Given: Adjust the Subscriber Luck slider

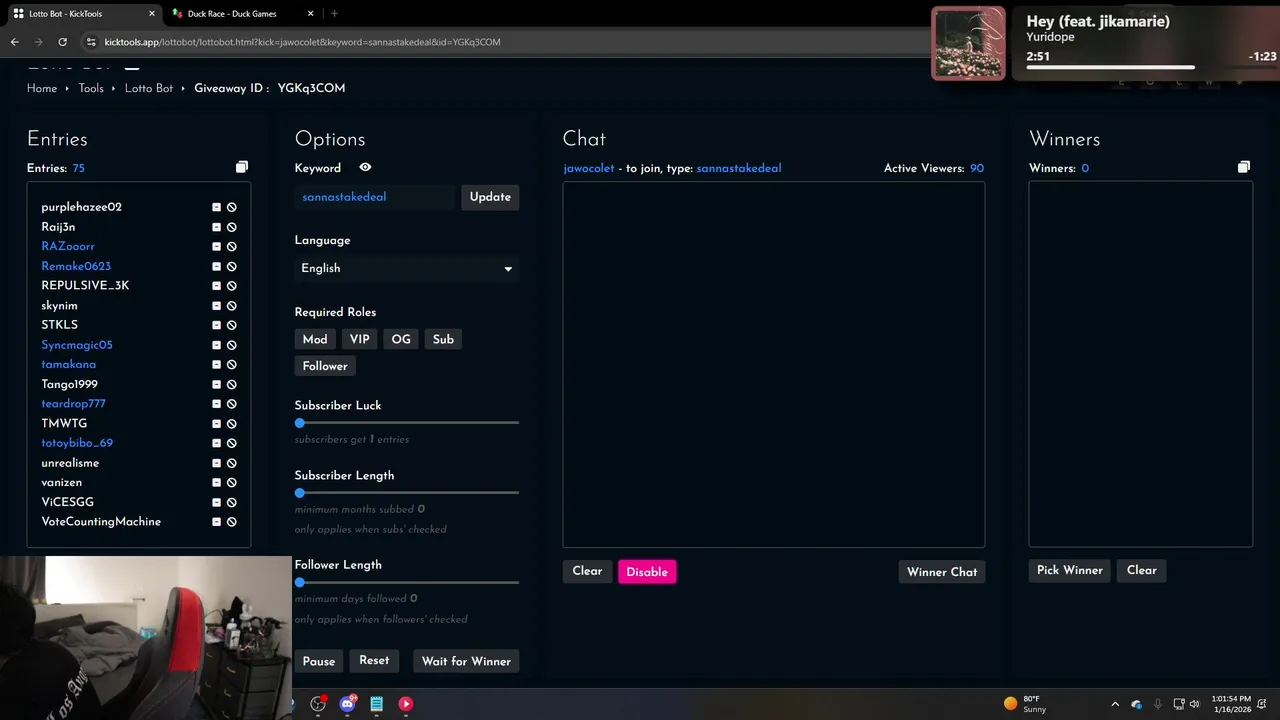Looking at the screenshot, I should [x=407, y=423].
